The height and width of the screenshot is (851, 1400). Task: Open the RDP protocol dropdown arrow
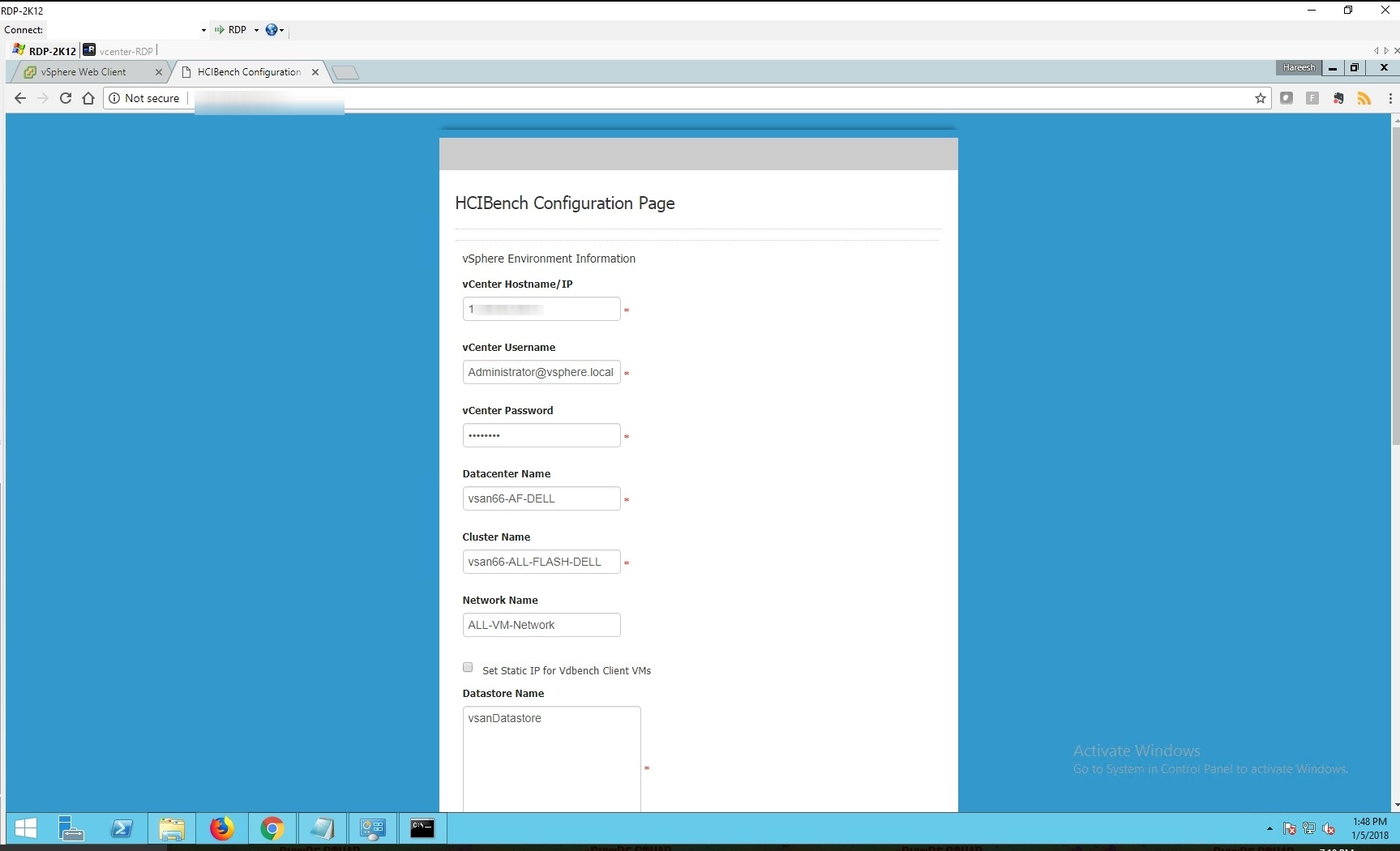pos(256,30)
